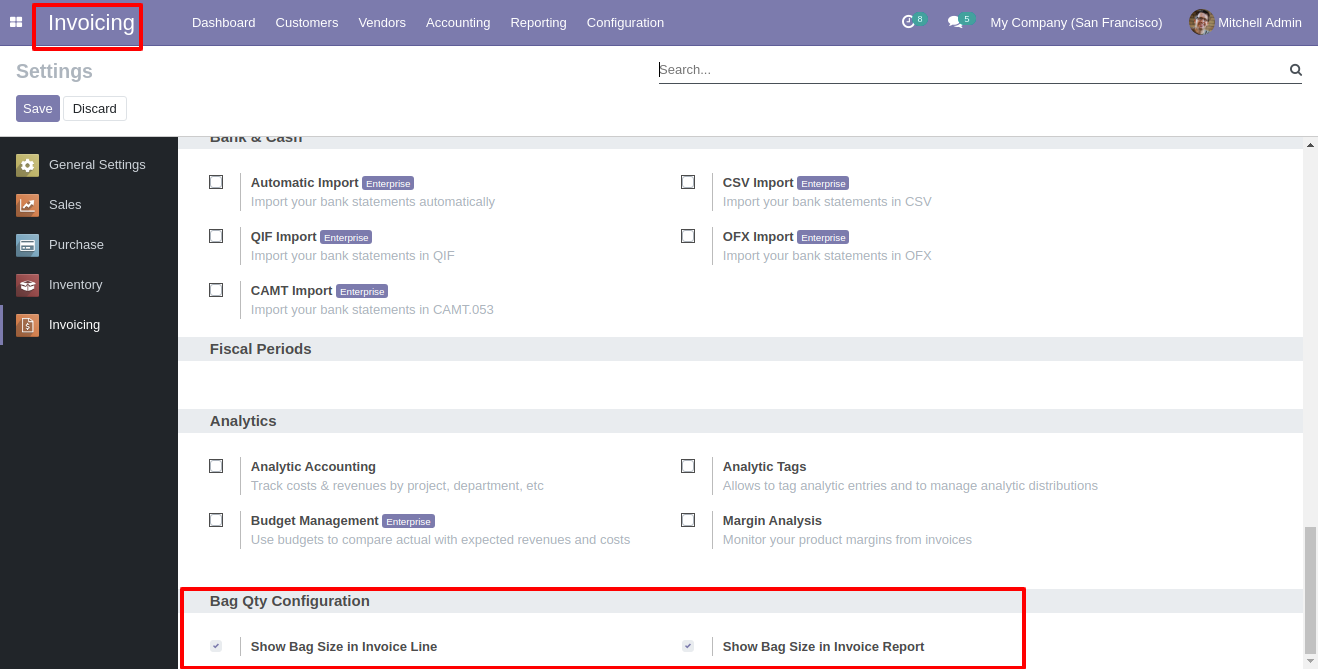Image resolution: width=1318 pixels, height=669 pixels.
Task: Click 'Allows to tag analytic entries' description
Action: [910, 486]
